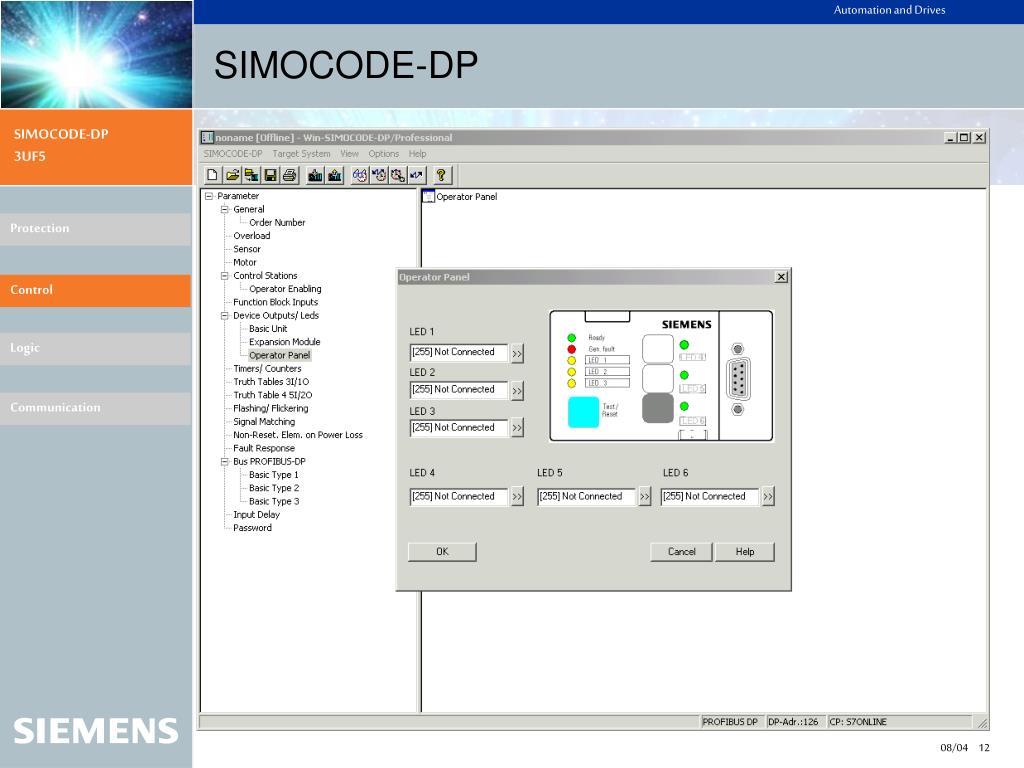1024x768 pixels.
Task: Select Function Block Inputs tree item
Action: coord(276,302)
